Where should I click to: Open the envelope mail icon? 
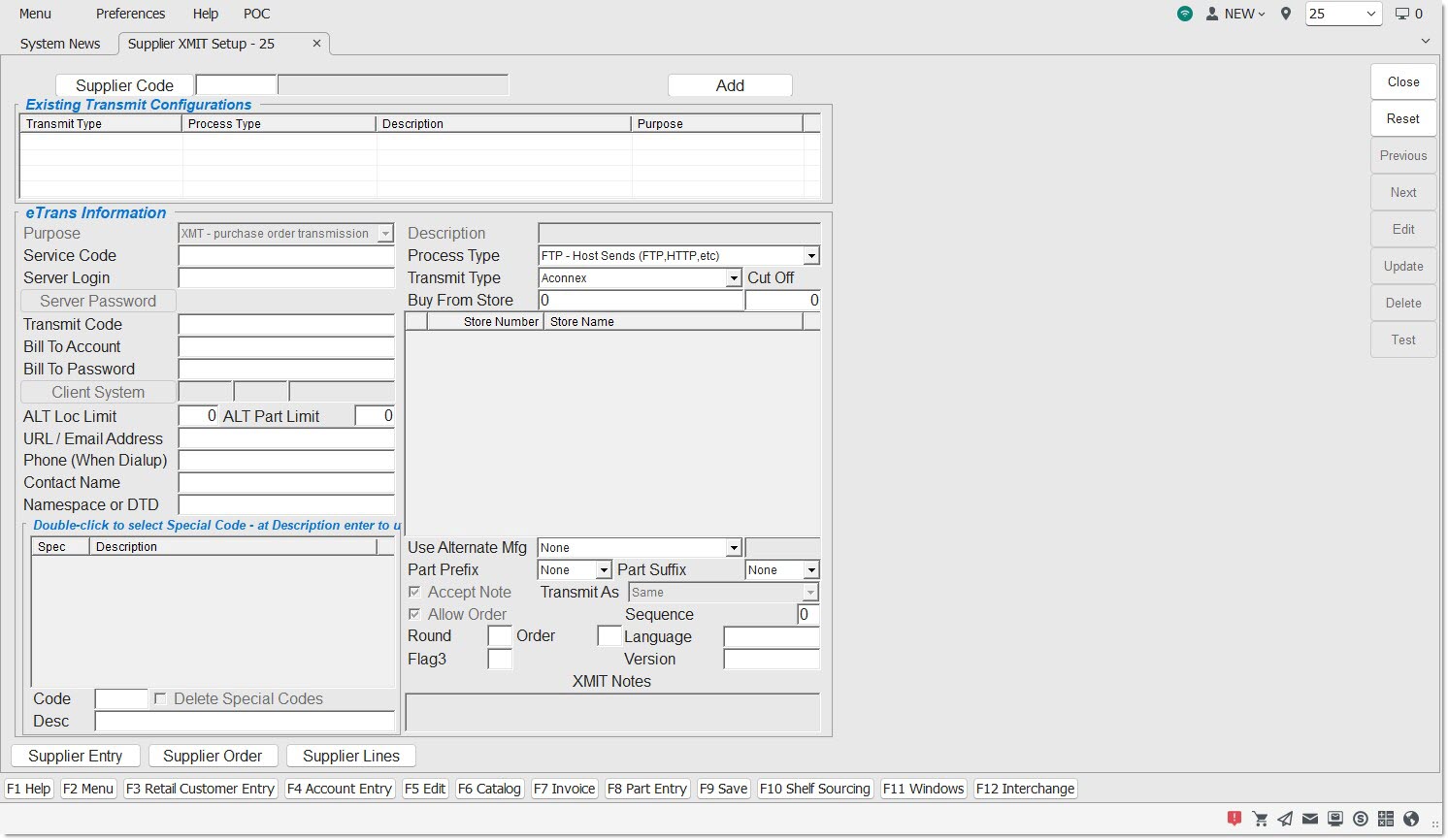click(1310, 819)
